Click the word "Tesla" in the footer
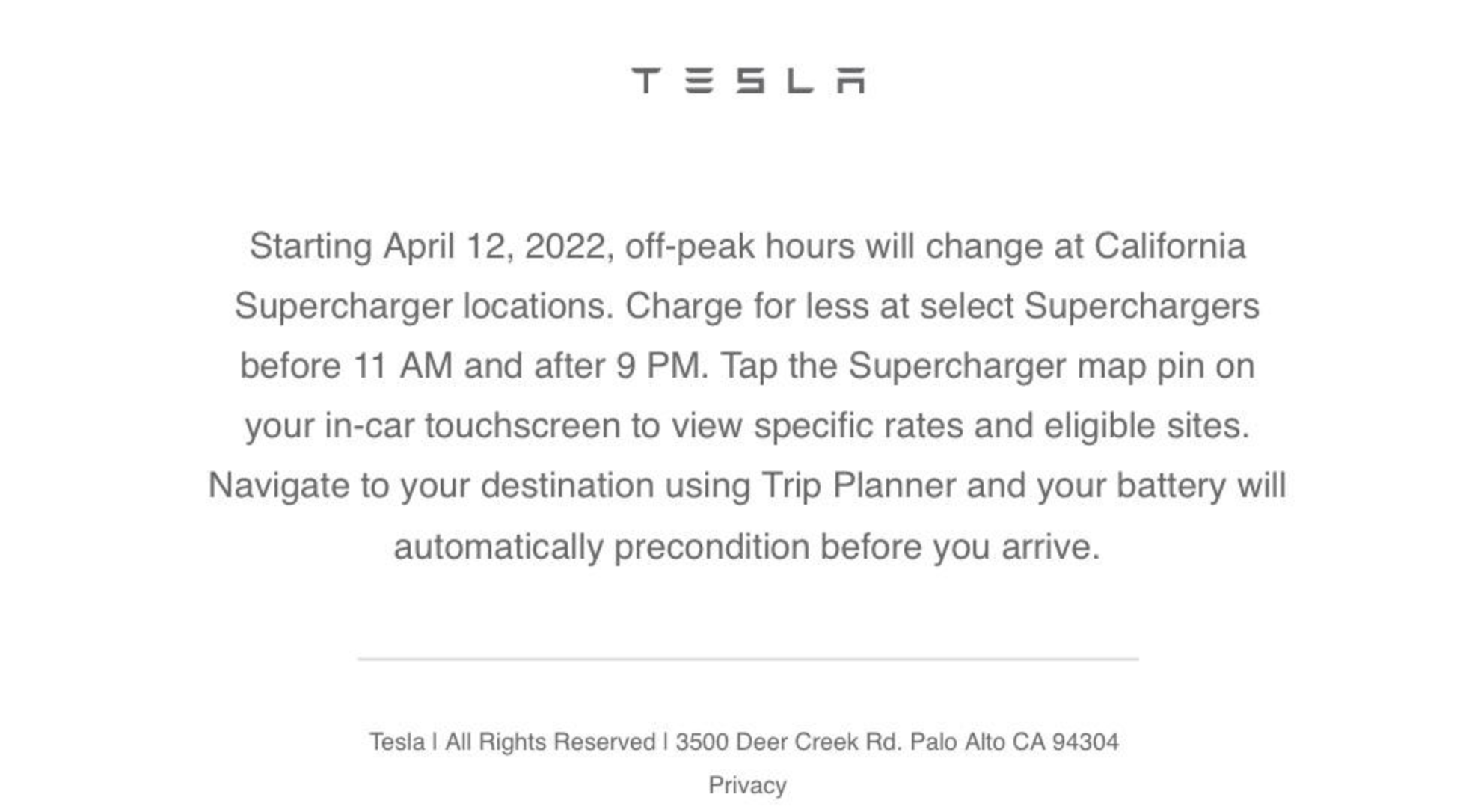The height and width of the screenshot is (812, 1460). 396,742
